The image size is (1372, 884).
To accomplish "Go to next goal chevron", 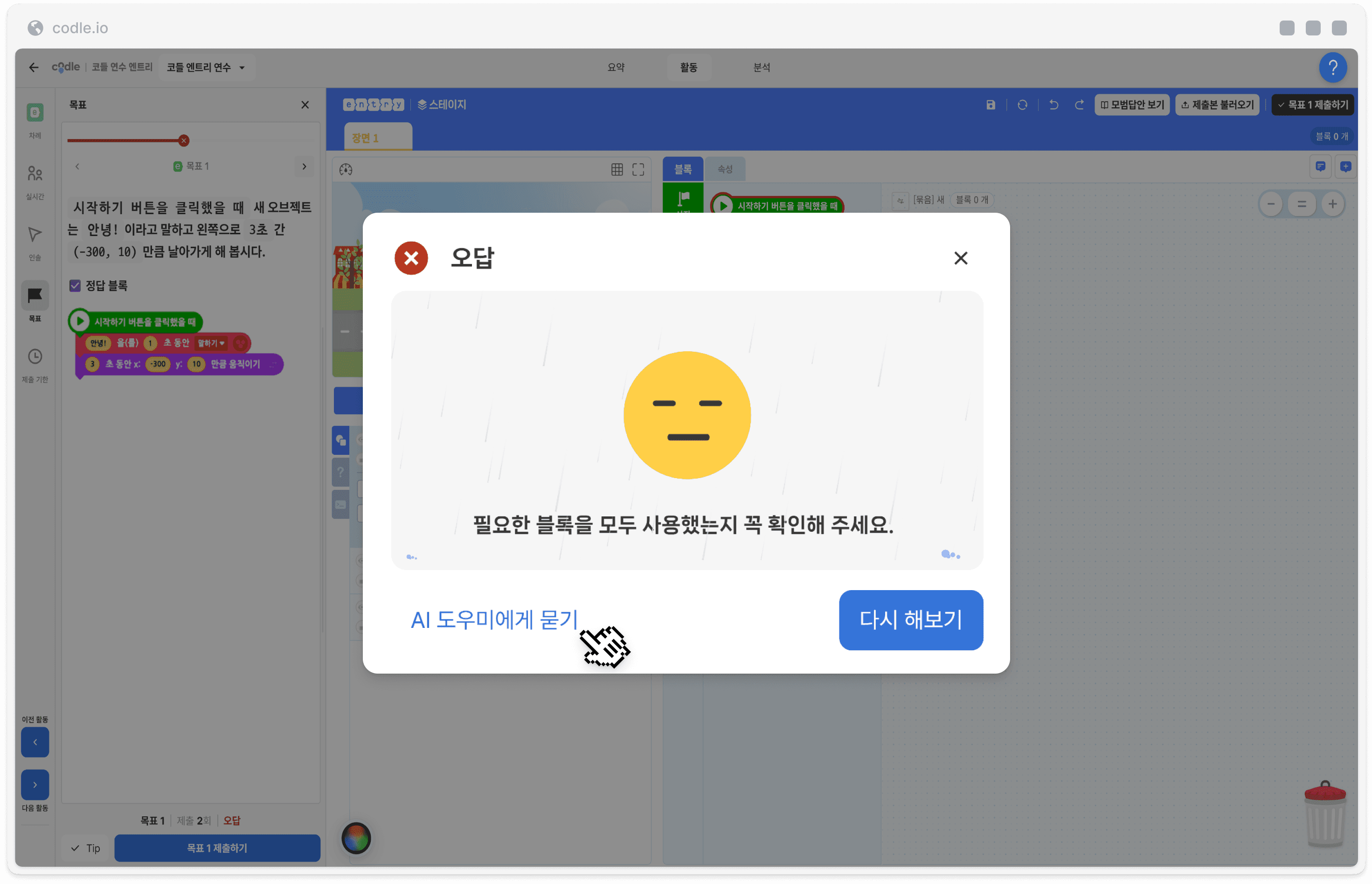I will (304, 167).
